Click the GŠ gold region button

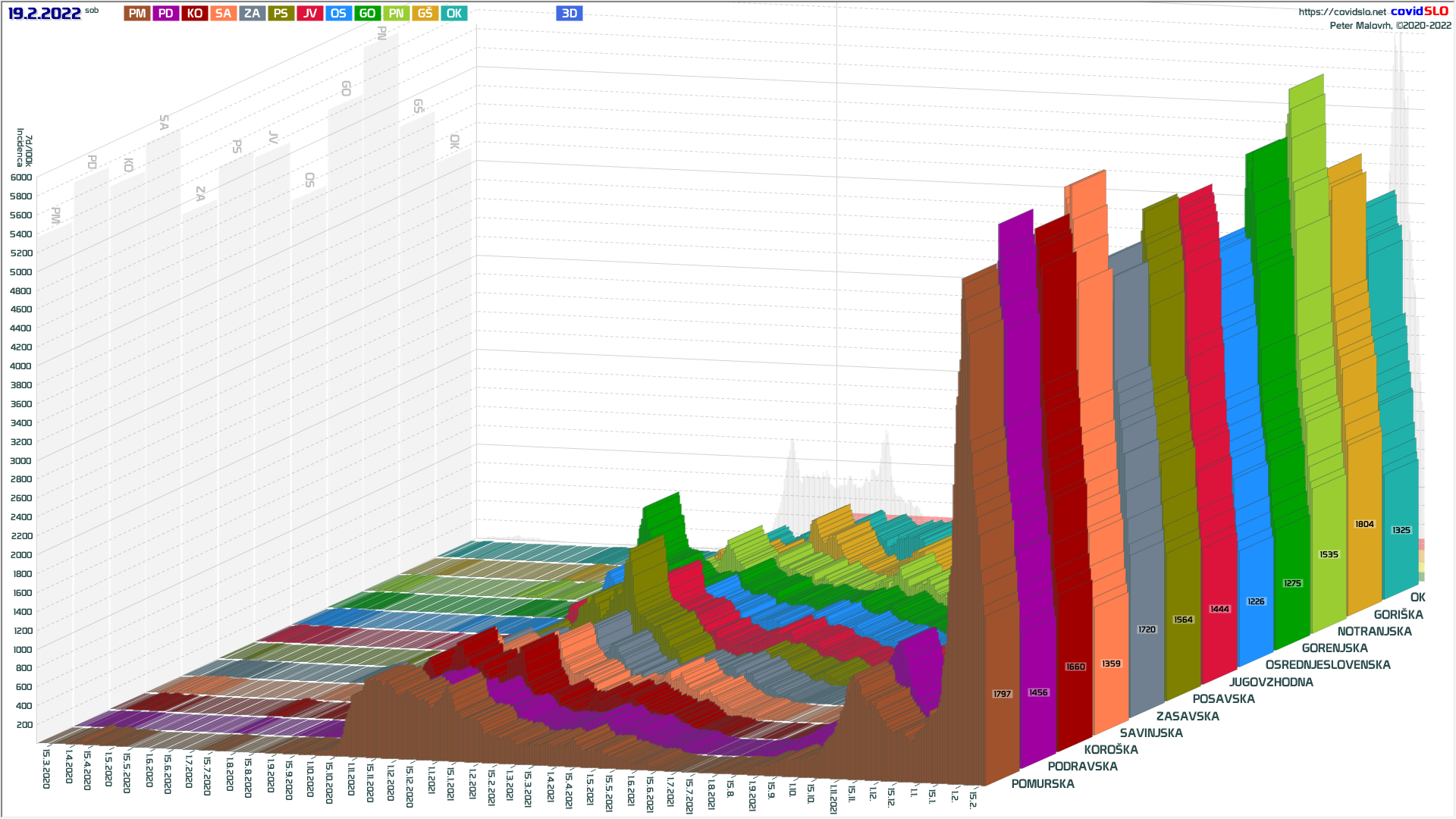pos(425,13)
